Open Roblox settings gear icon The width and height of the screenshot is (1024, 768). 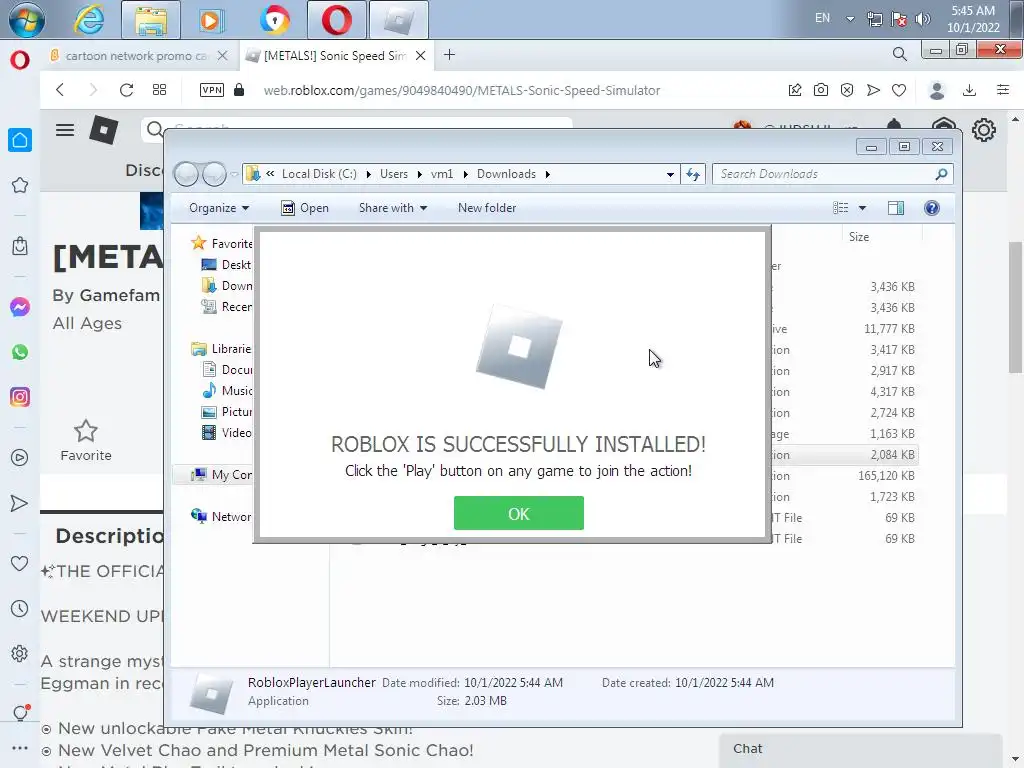pos(984,130)
